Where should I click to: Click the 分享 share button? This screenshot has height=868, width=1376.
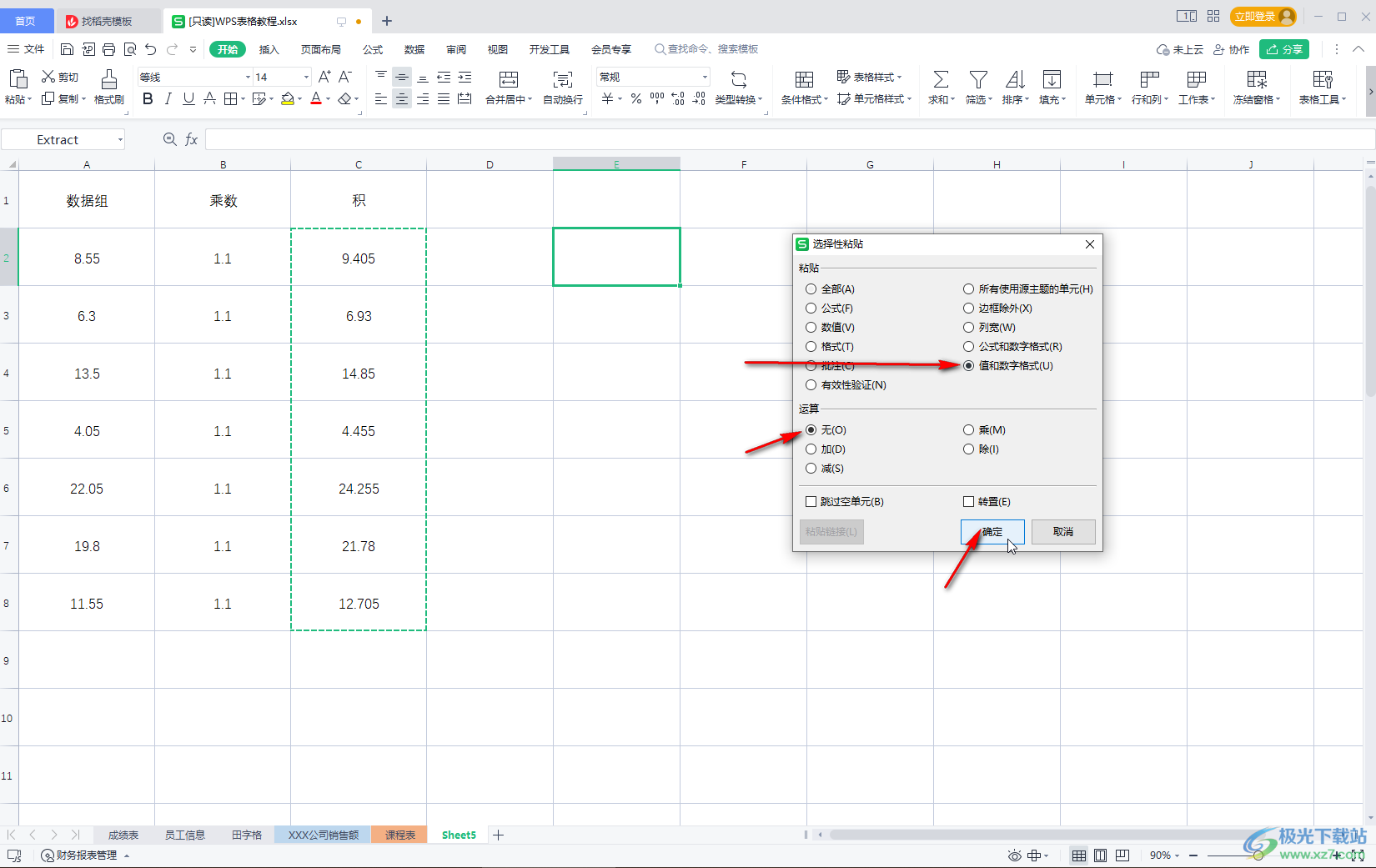point(1284,49)
